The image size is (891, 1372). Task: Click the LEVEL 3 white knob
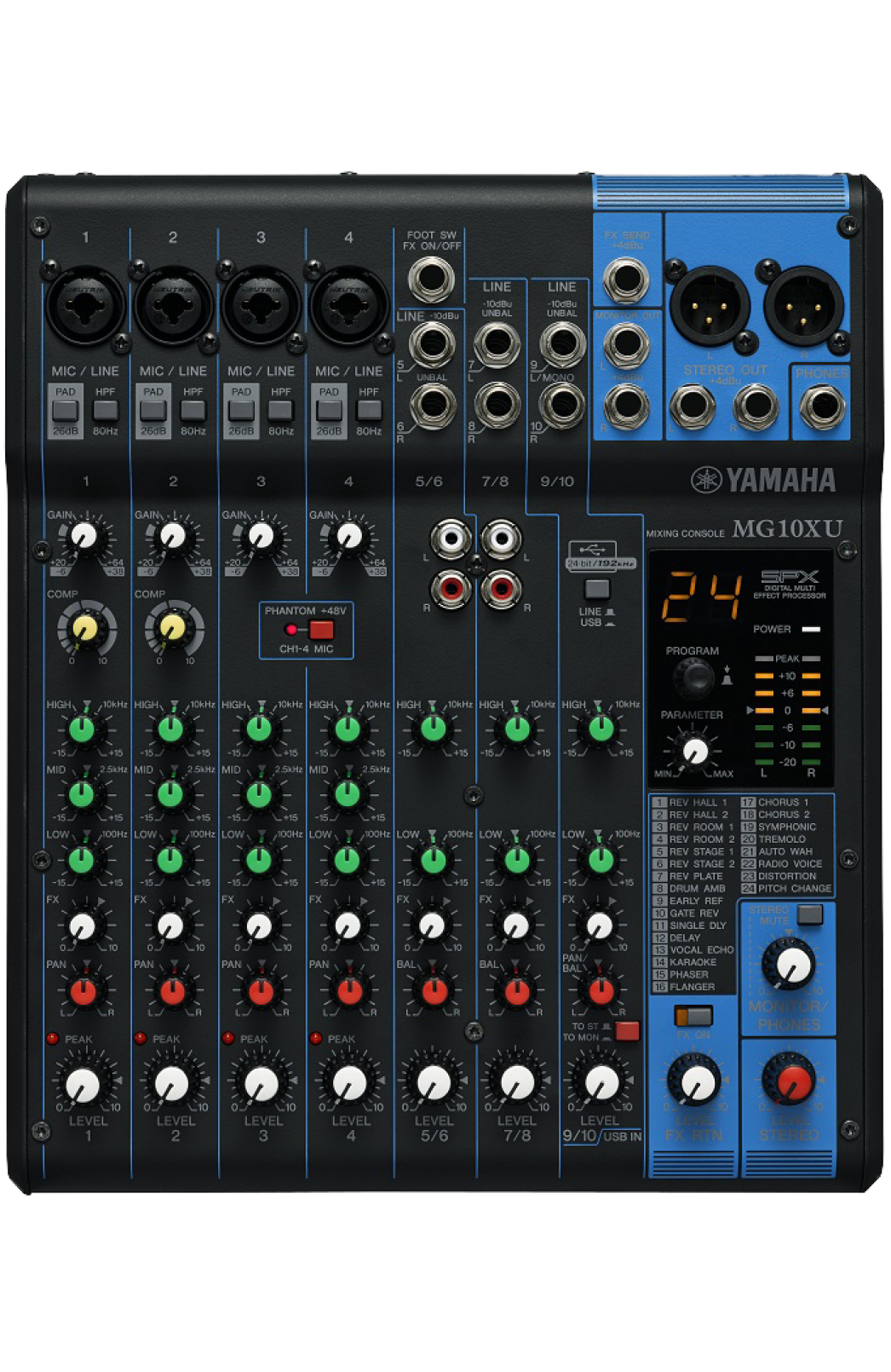(x=261, y=1084)
